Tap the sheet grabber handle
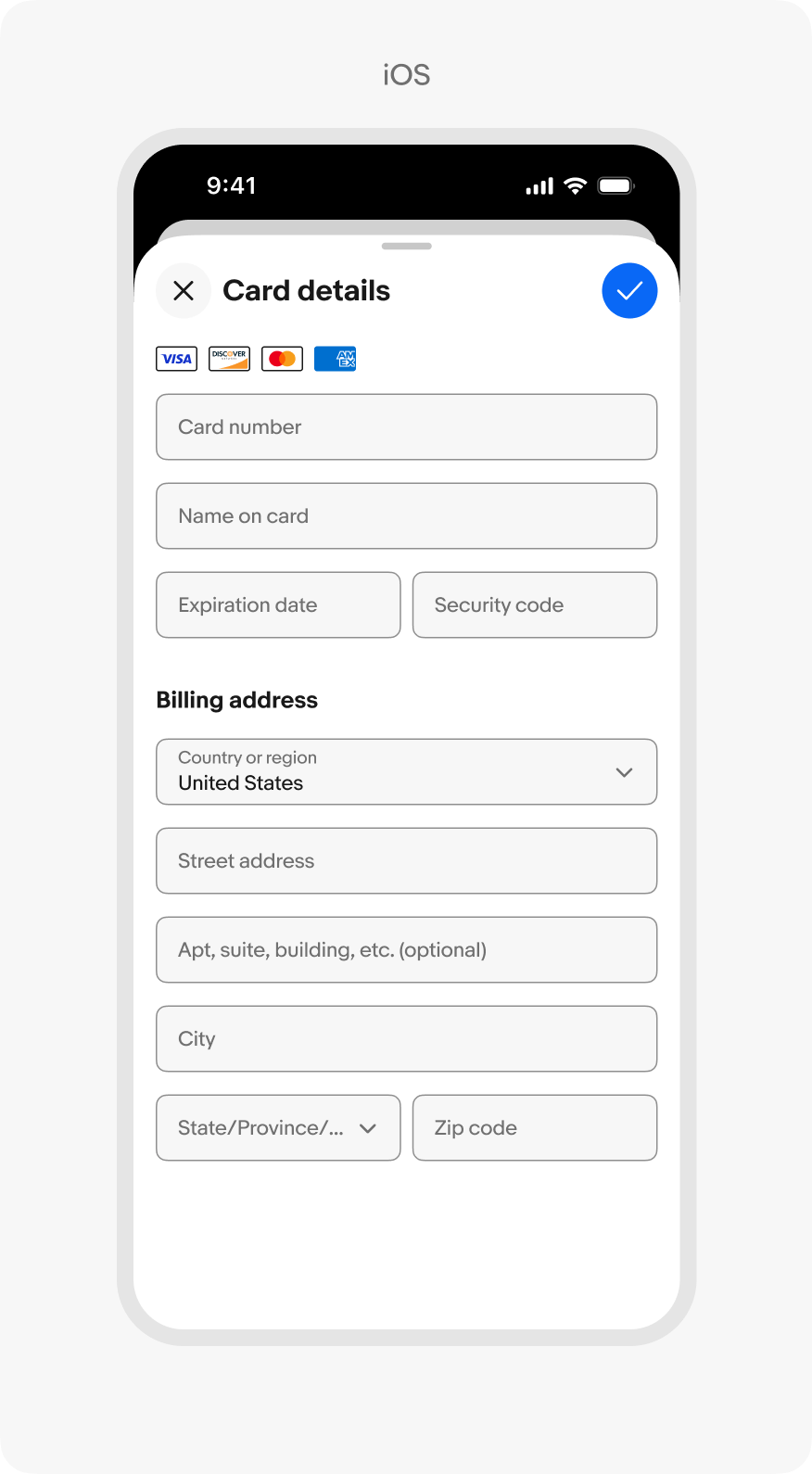Viewport: 812px width, 1474px height. [x=407, y=247]
